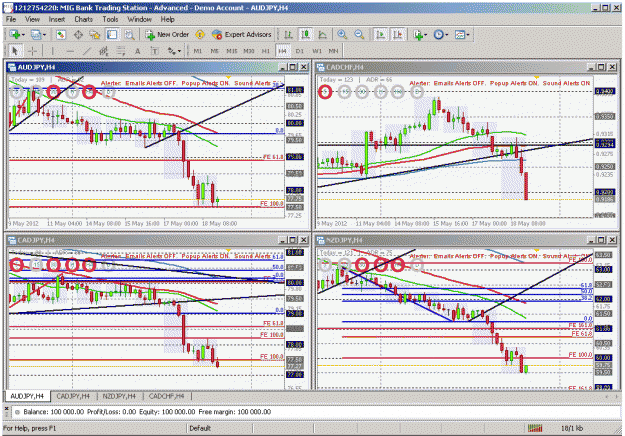Image resolution: width=625 pixels, height=436 pixels.
Task: Select the Text tool
Action: click(x=137, y=51)
